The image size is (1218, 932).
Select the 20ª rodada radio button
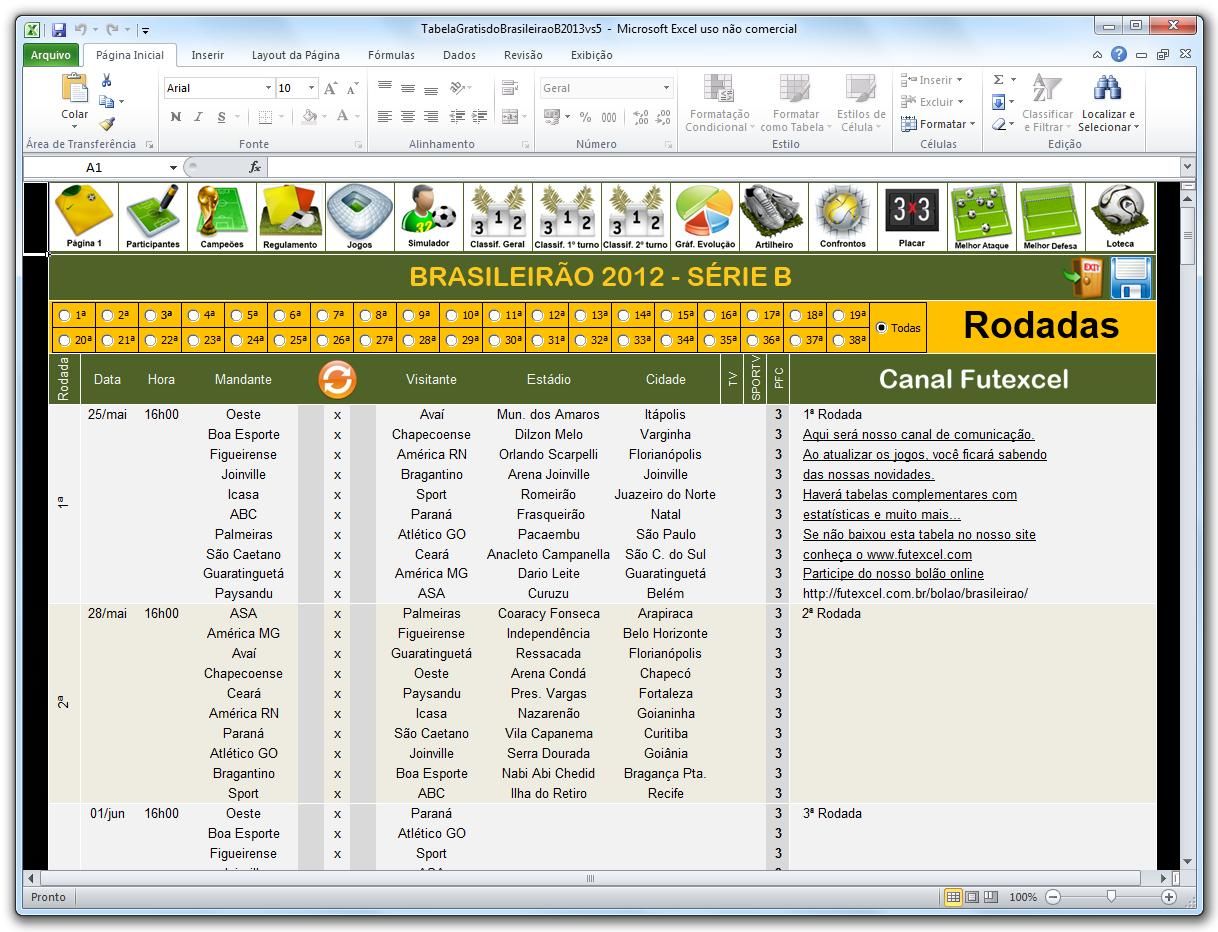(64, 340)
